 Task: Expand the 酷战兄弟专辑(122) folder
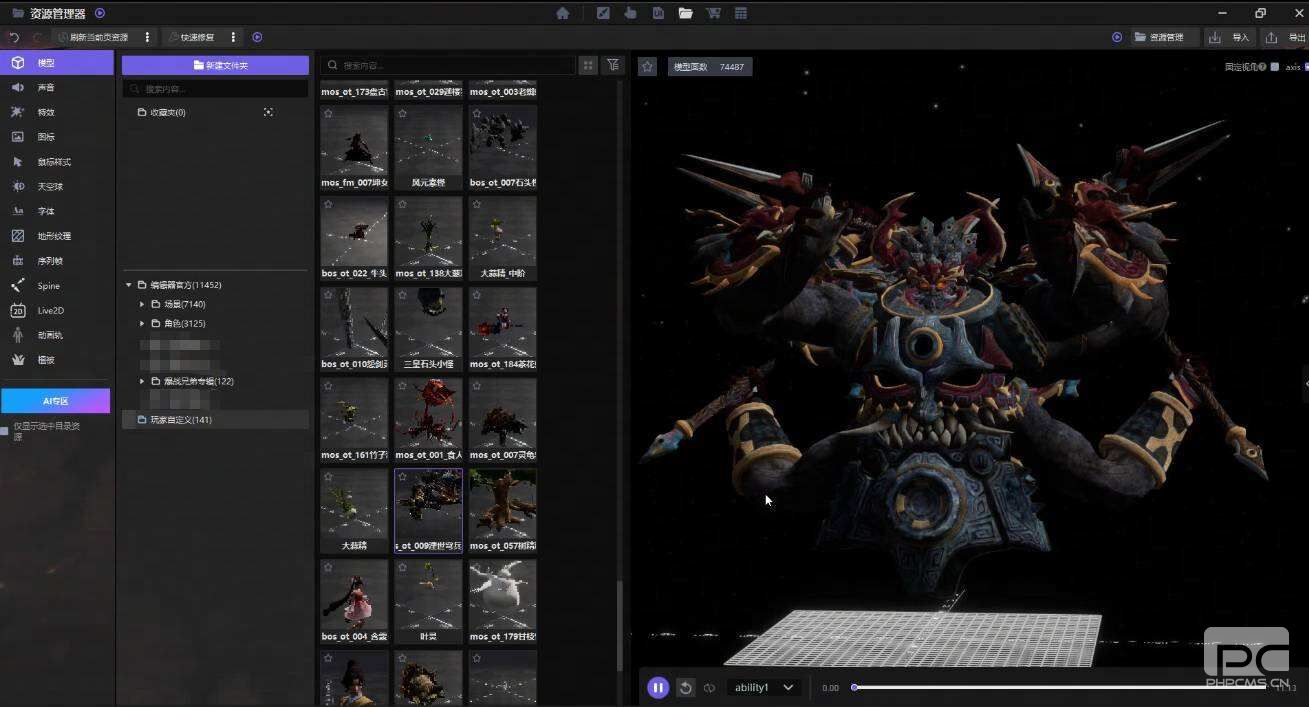pyautogui.click(x=142, y=381)
